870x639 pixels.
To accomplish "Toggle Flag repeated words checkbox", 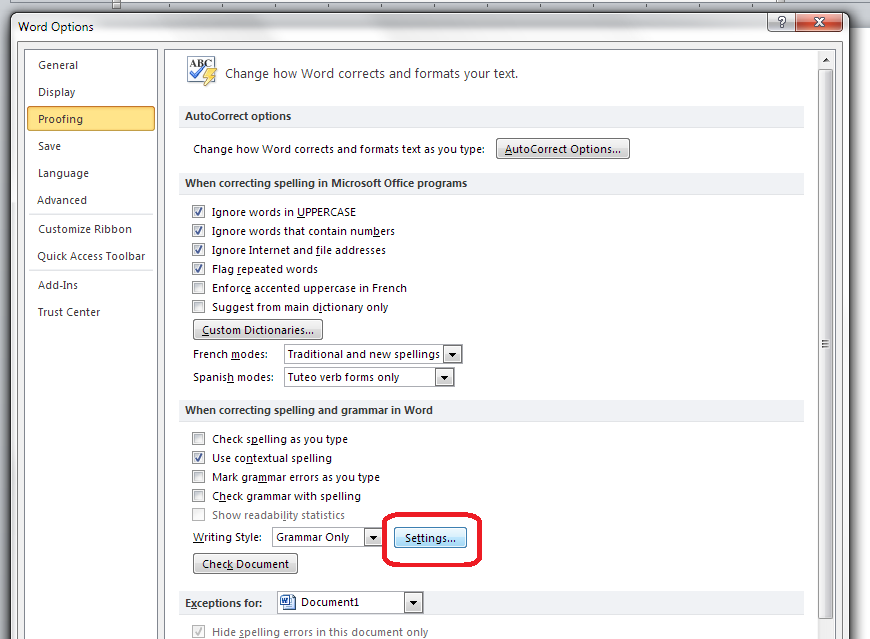I will (x=199, y=269).
